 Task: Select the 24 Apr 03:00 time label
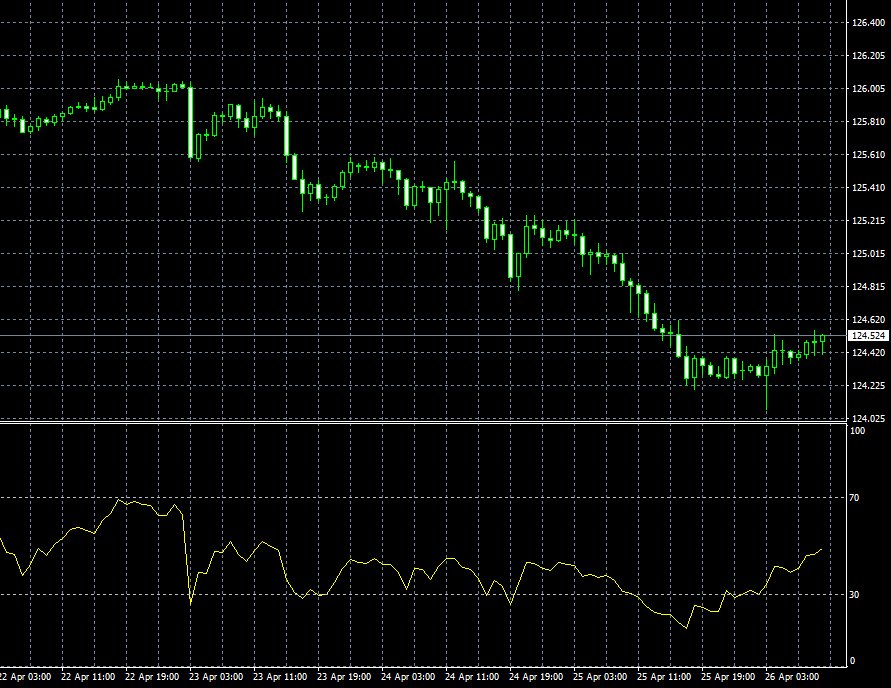(x=408, y=677)
